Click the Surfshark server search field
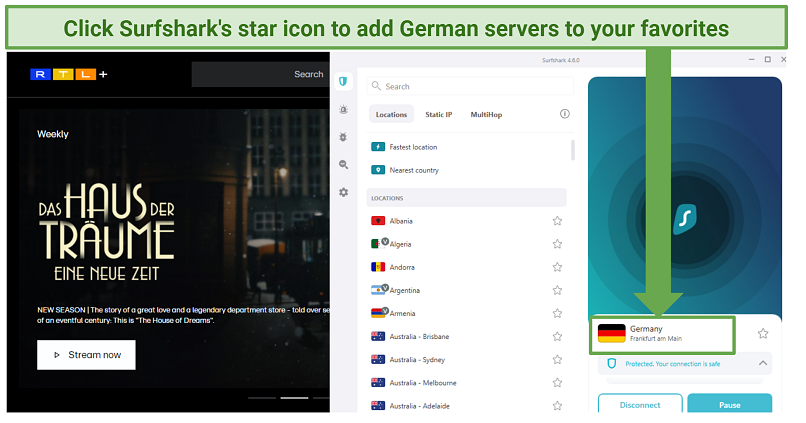 click(x=470, y=86)
